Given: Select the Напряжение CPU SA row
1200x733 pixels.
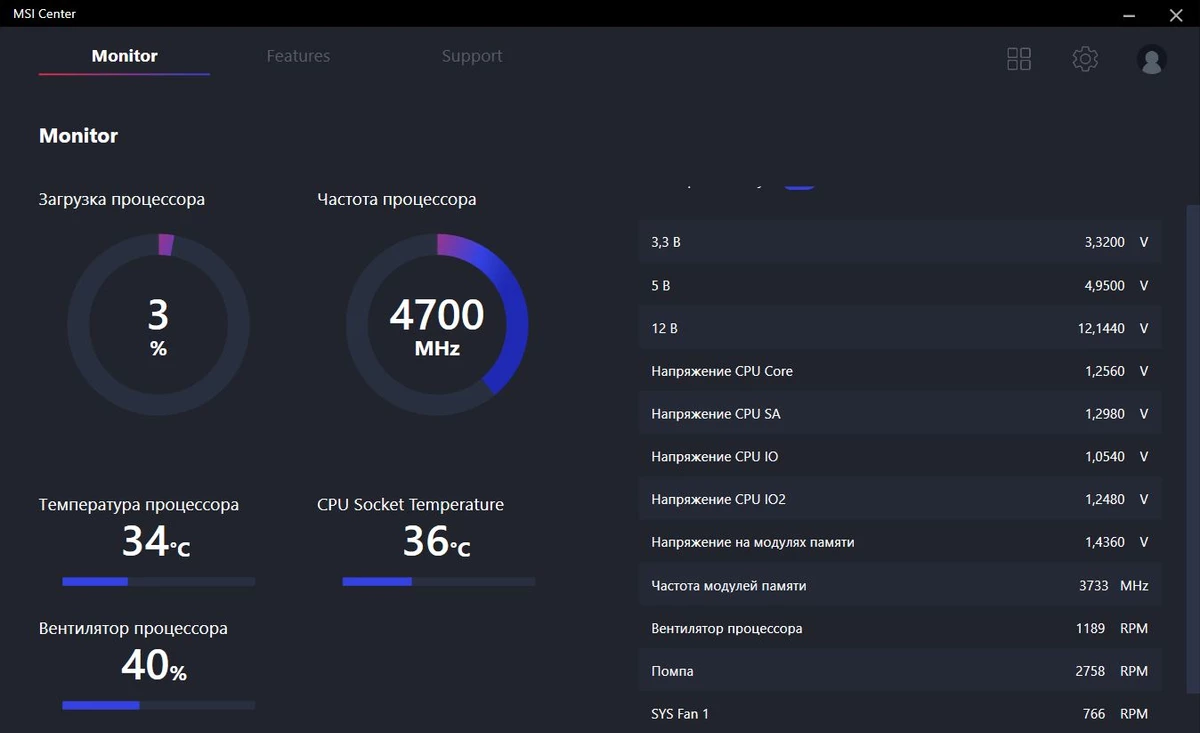Looking at the screenshot, I should coord(900,414).
